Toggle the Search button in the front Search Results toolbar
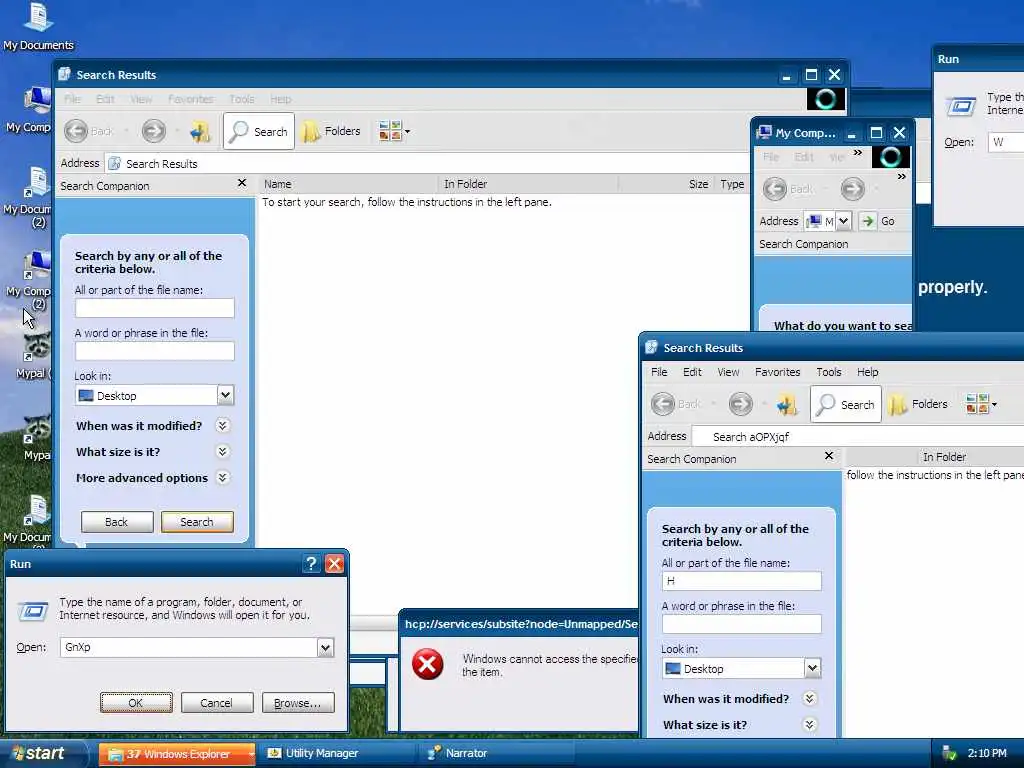The height and width of the screenshot is (768, 1024). pyautogui.click(x=846, y=404)
